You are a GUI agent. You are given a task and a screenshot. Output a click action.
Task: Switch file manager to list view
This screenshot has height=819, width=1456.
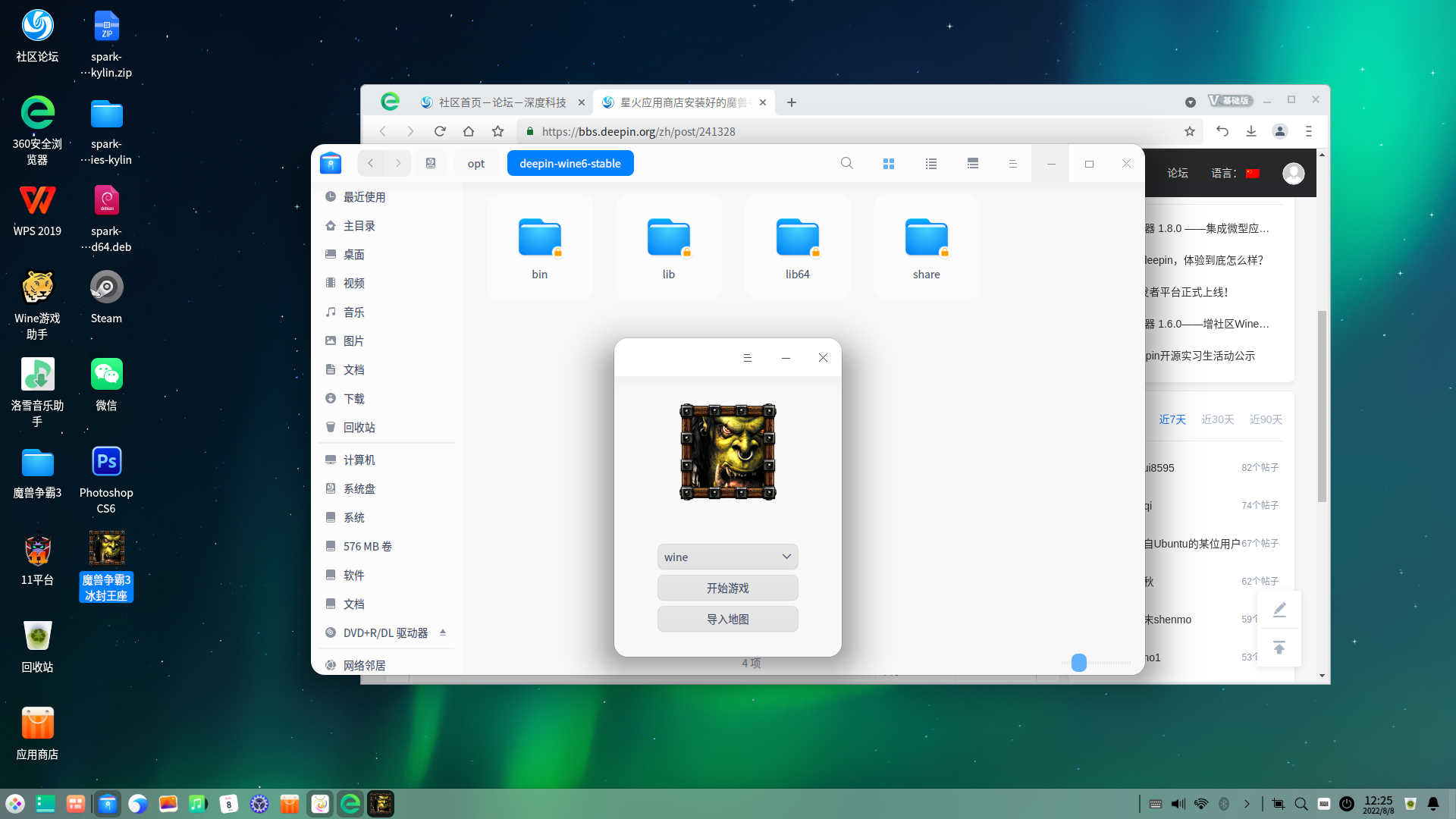(x=930, y=163)
